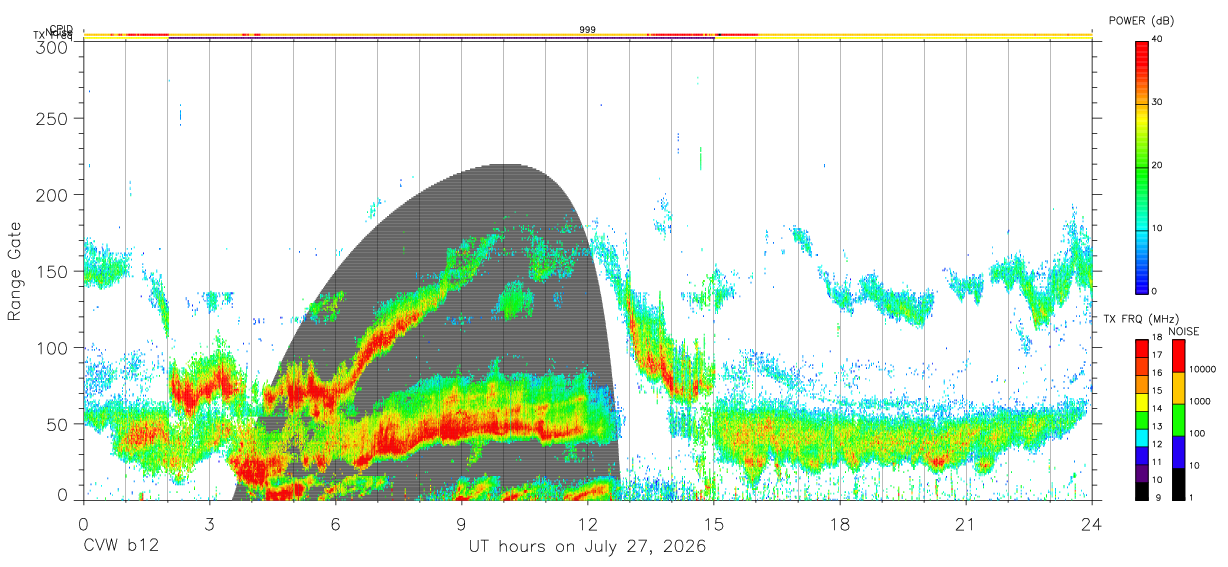Pick the yellow 14–15 MHz frequency swatch
This screenshot has height=567, width=1228.
[x=1142, y=402]
